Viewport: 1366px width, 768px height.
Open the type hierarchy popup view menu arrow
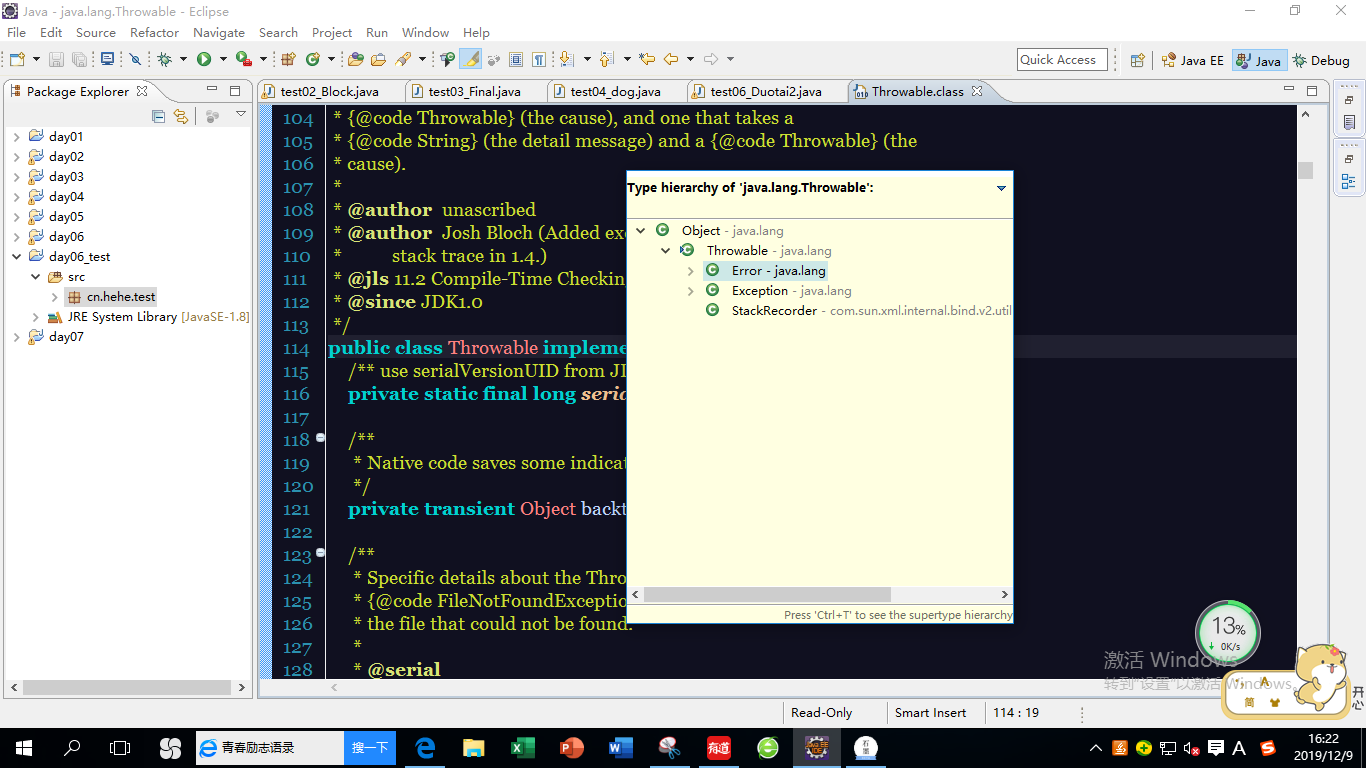[1001, 188]
